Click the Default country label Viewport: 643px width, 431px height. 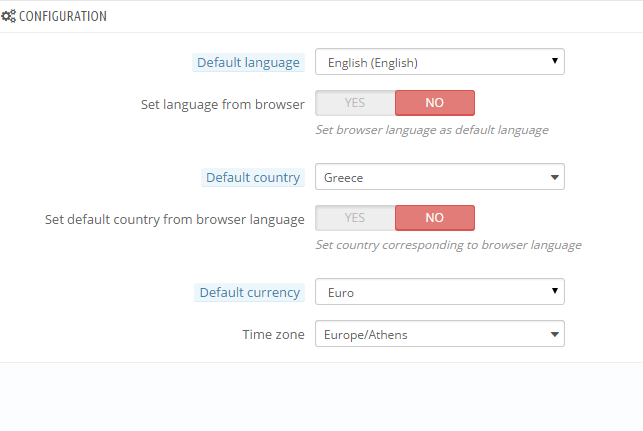pyautogui.click(x=252, y=177)
